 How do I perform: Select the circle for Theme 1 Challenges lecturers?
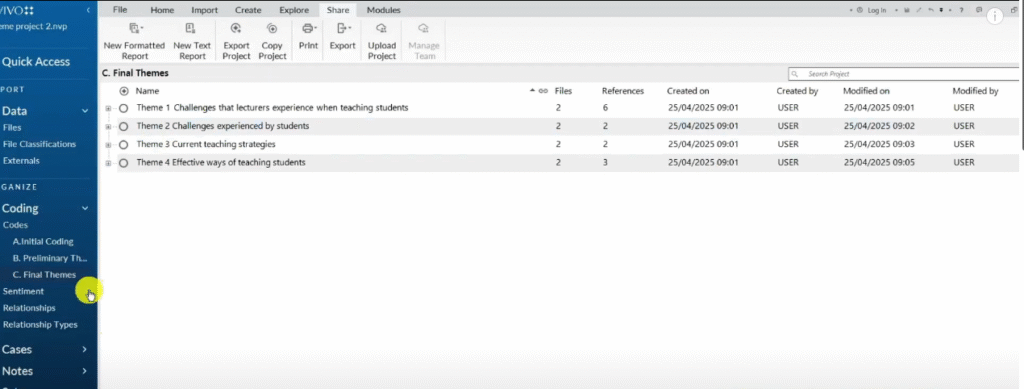coord(123,108)
